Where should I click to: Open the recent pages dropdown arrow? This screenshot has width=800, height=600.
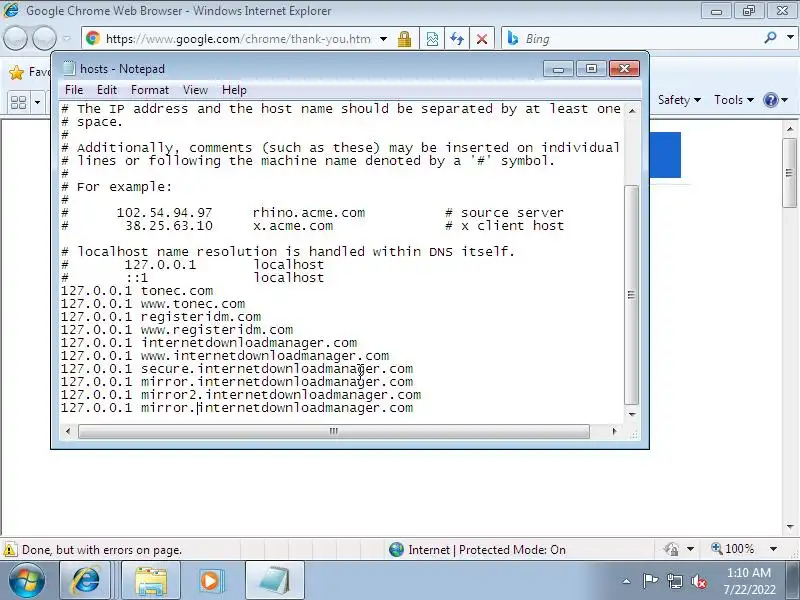[x=67, y=38]
